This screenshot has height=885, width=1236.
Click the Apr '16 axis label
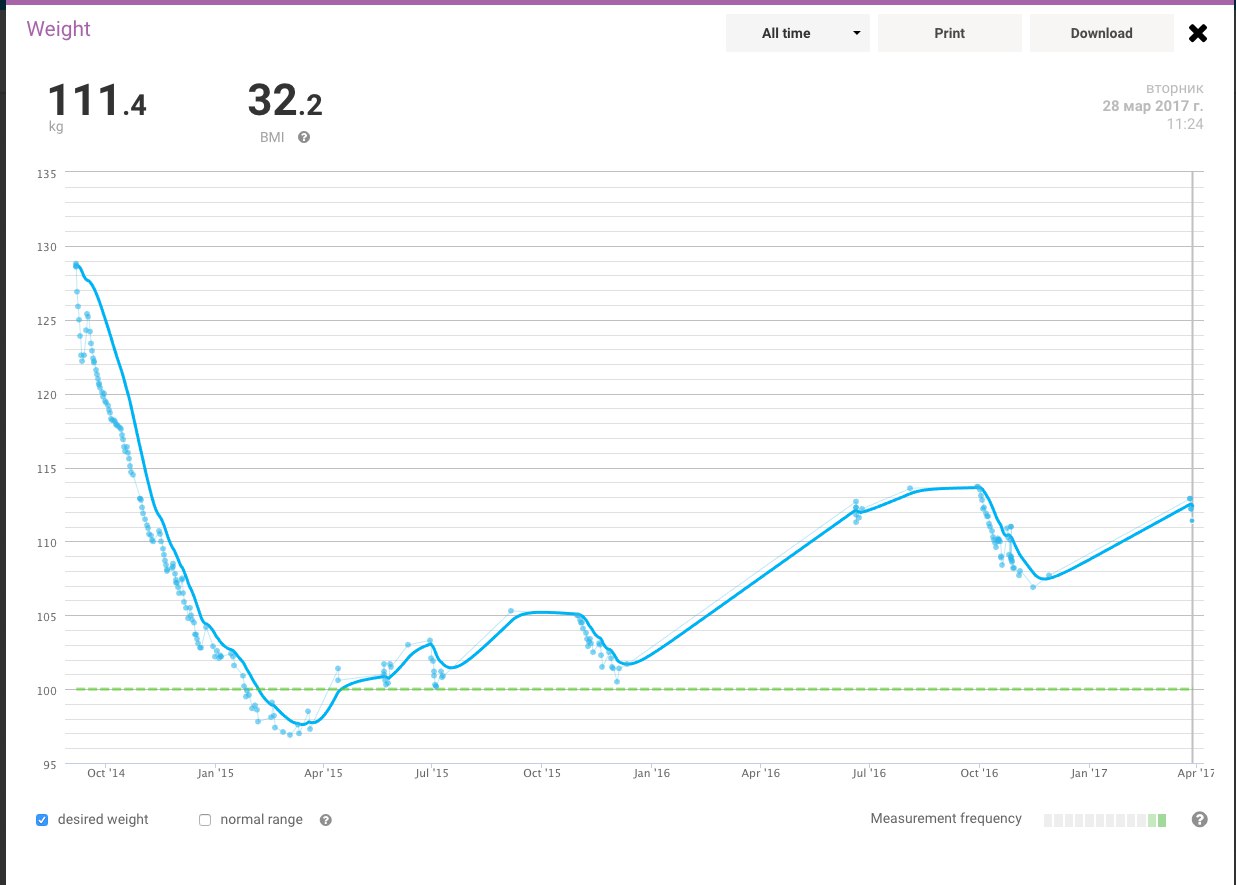[761, 773]
